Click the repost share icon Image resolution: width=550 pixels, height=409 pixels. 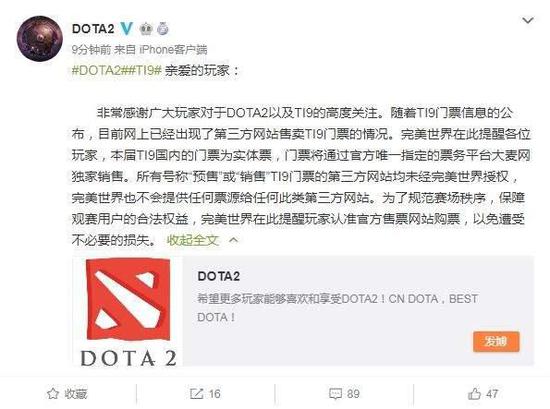pyautogui.click(x=196, y=394)
